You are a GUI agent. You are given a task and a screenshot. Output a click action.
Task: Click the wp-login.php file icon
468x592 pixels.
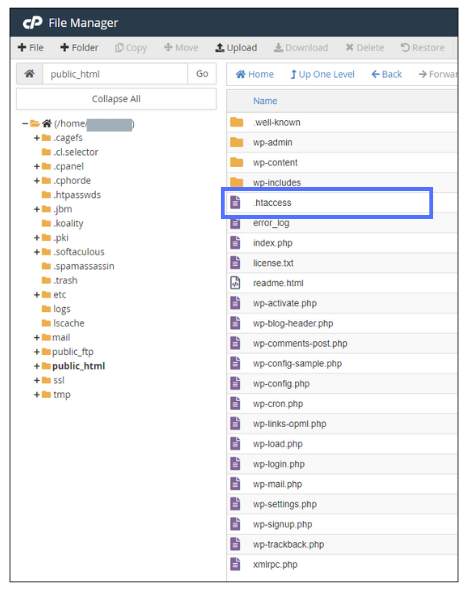pyautogui.click(x=235, y=464)
